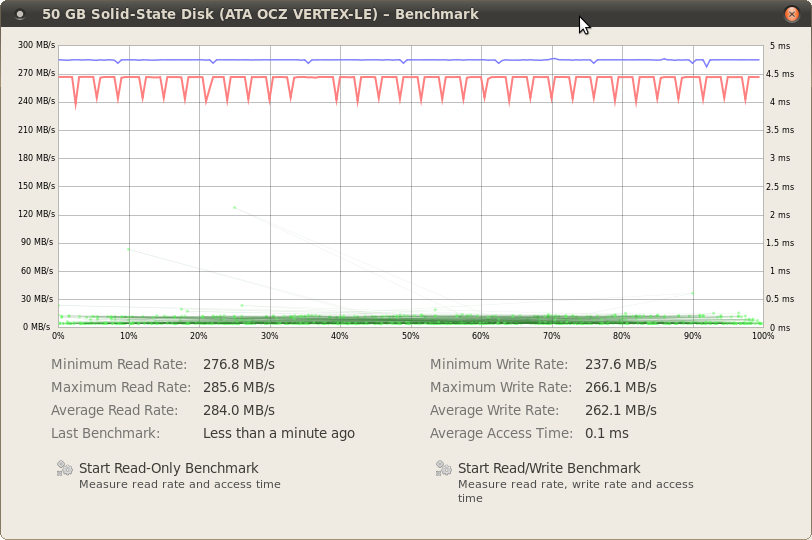Click the Benchmark window title text
This screenshot has height=540, width=812.
click(x=260, y=14)
